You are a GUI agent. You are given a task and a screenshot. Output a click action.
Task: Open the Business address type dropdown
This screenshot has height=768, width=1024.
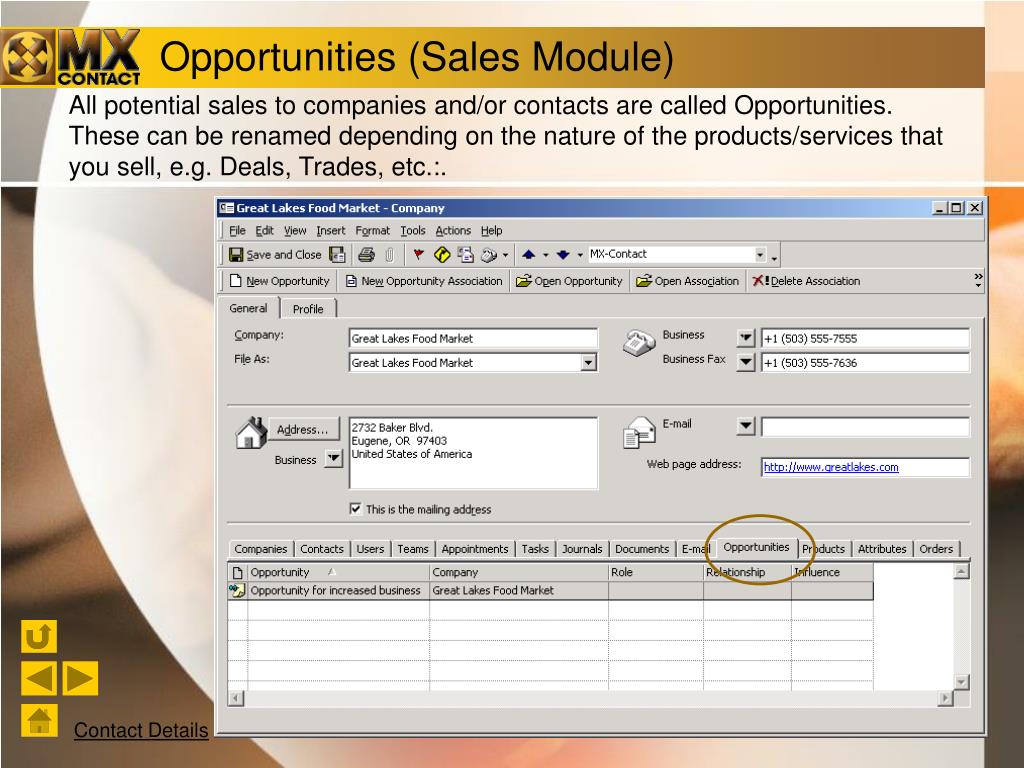point(334,459)
